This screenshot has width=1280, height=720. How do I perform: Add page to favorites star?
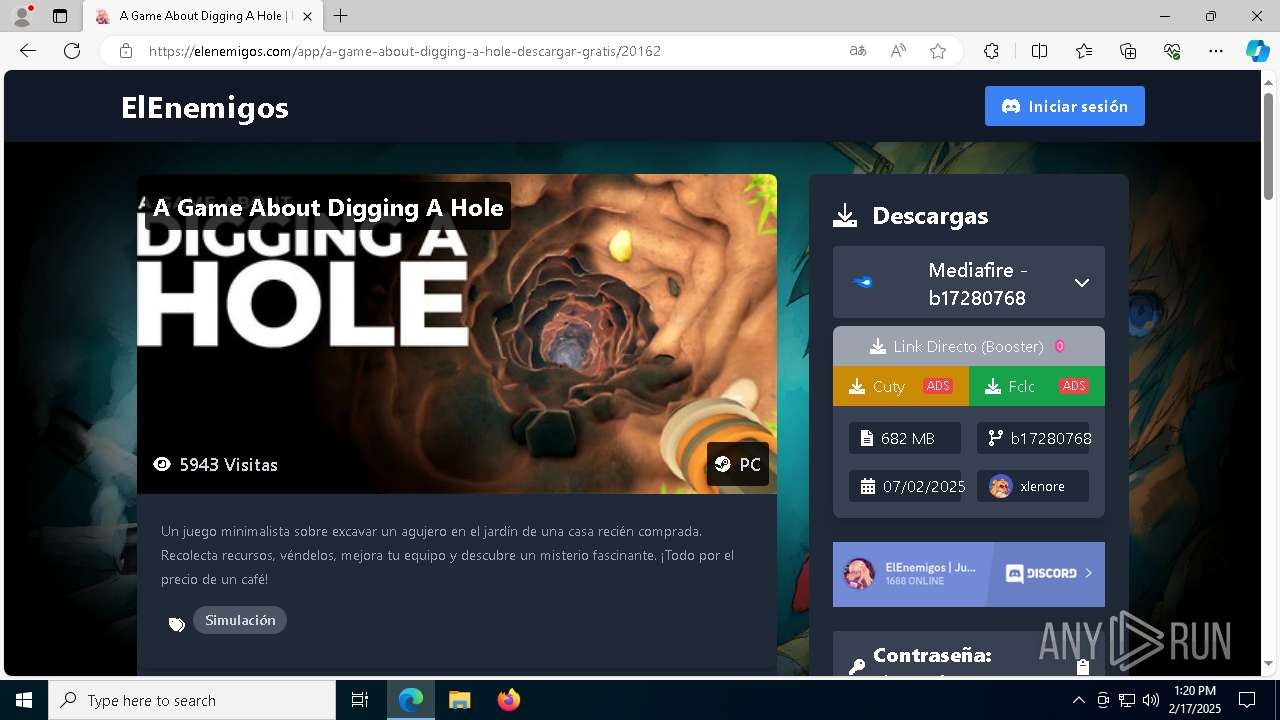938,51
